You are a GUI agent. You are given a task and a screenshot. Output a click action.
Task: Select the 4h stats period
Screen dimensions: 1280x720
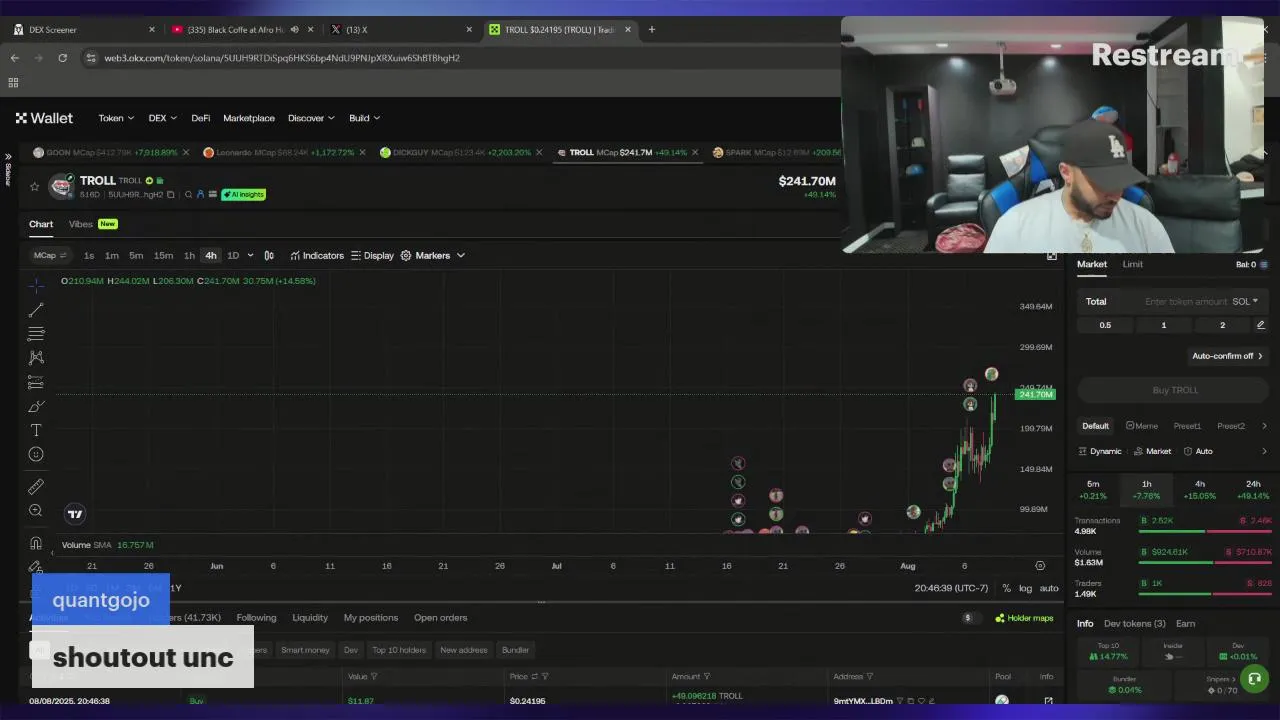point(1200,489)
